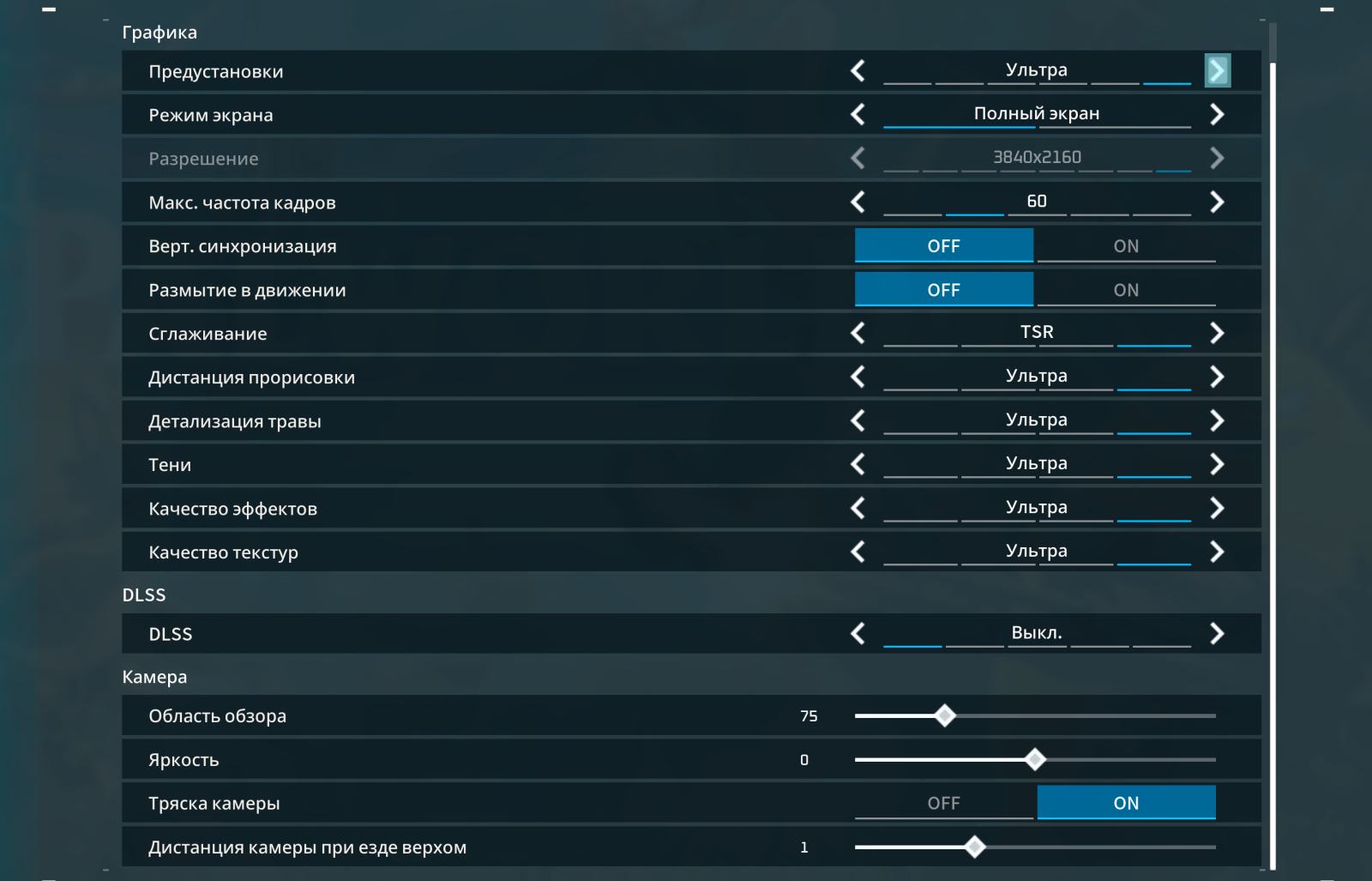The height and width of the screenshot is (881, 1372).
Task: Click the Дистанция камеры value 1
Action: [804, 847]
